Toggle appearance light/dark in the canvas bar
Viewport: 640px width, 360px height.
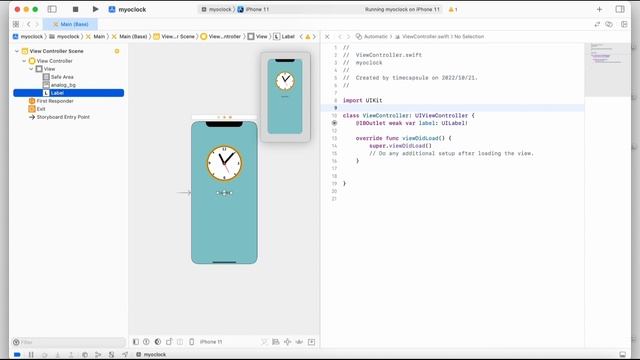(158, 342)
